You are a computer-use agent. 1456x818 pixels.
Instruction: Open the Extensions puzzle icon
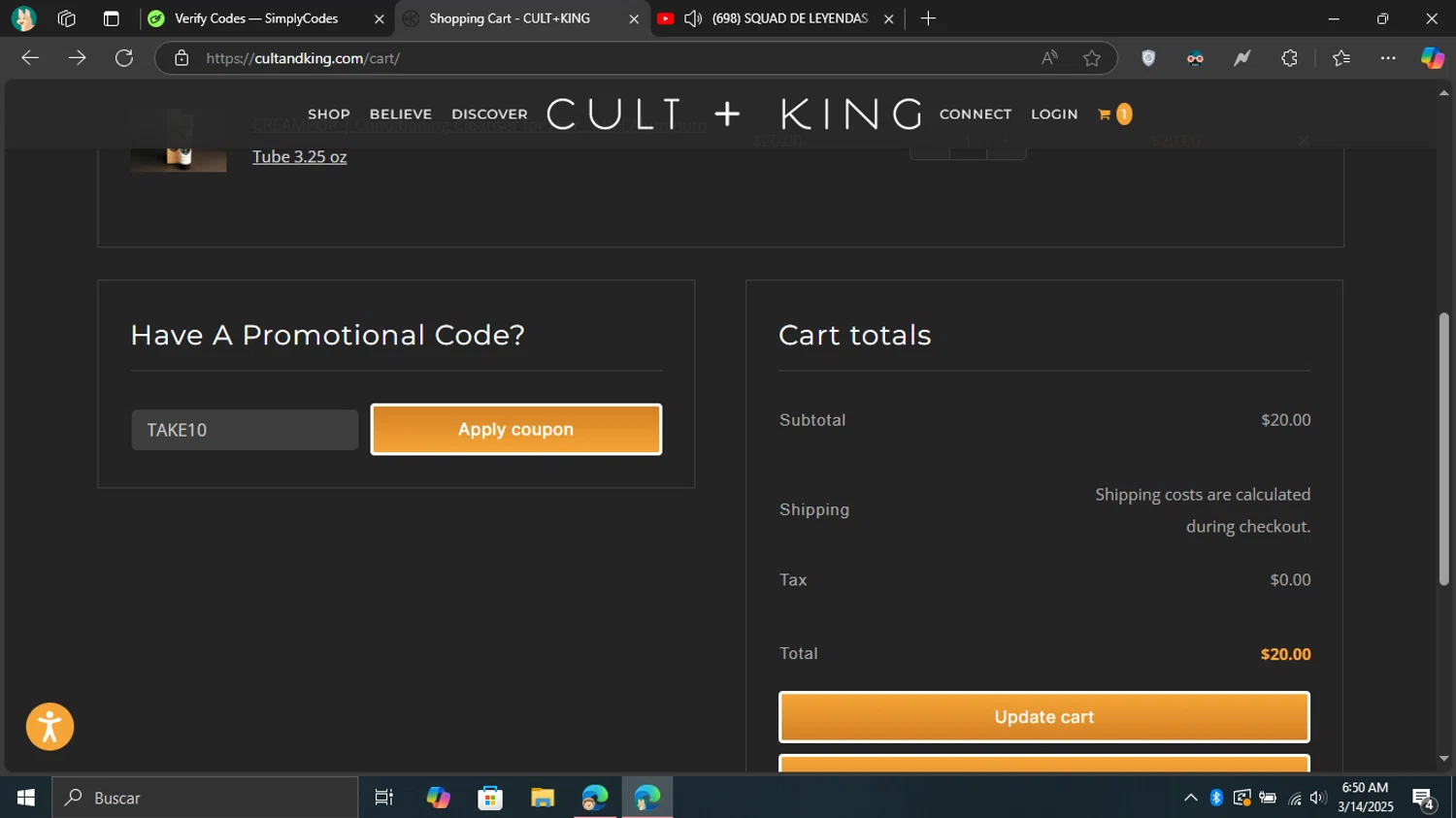(x=1289, y=58)
